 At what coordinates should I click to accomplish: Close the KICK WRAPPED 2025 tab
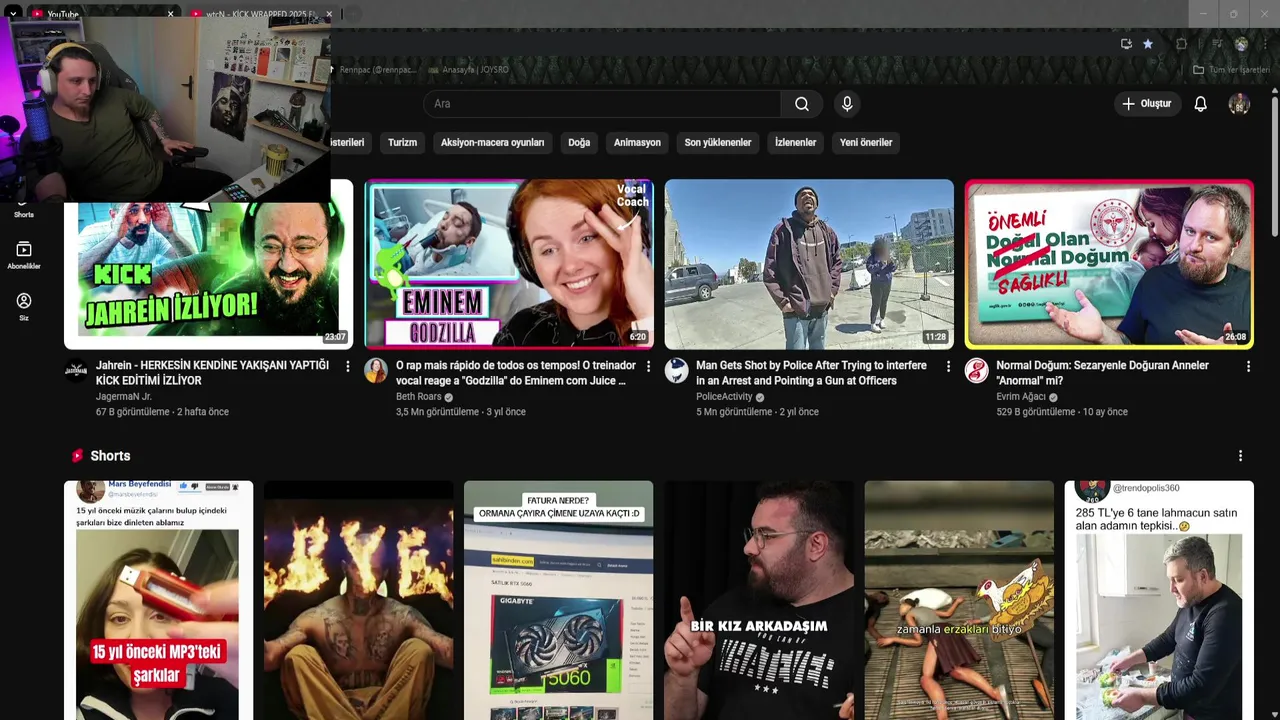pos(329,14)
